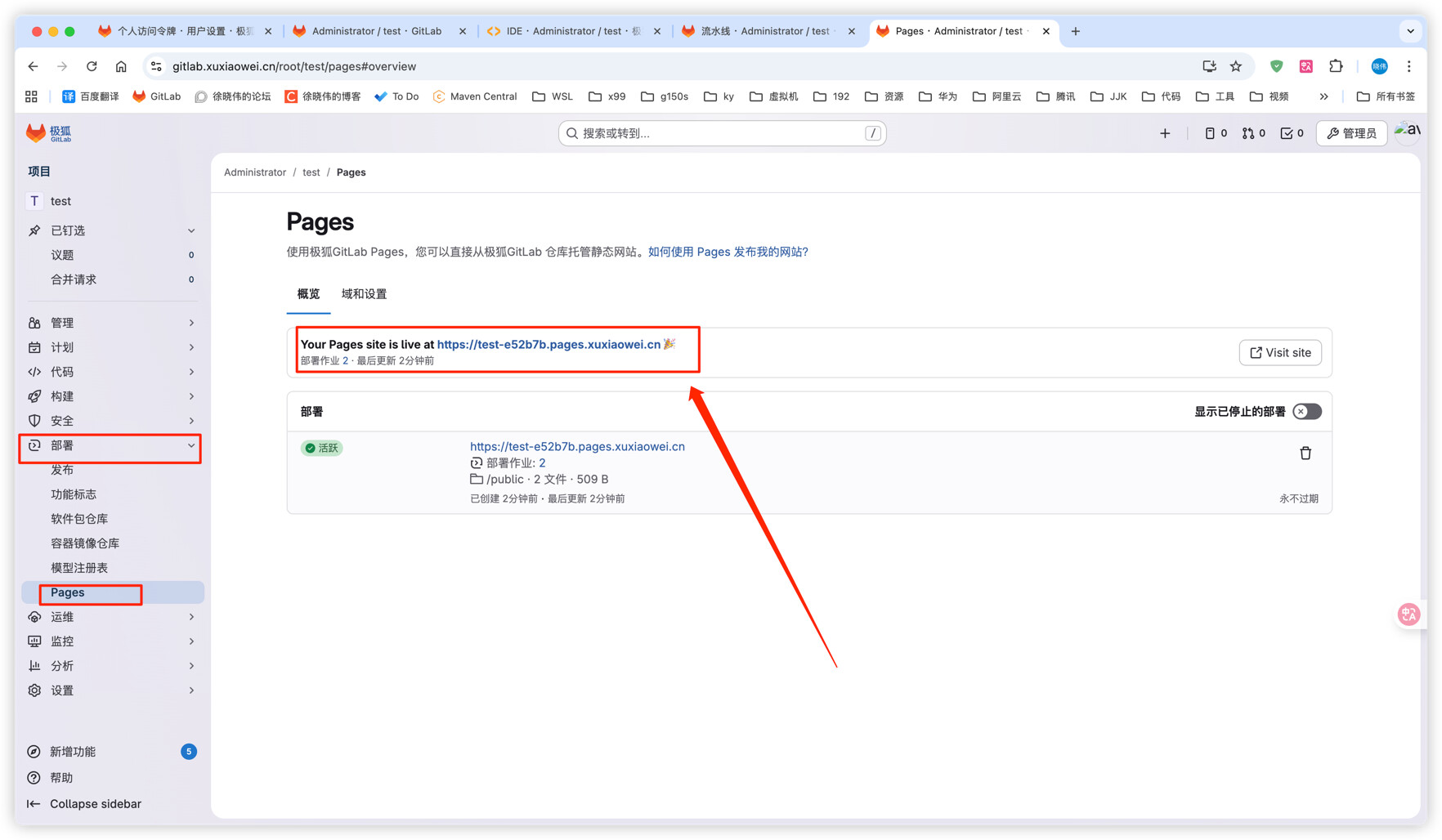Click the trash icon to delete deployment

pos(1305,454)
